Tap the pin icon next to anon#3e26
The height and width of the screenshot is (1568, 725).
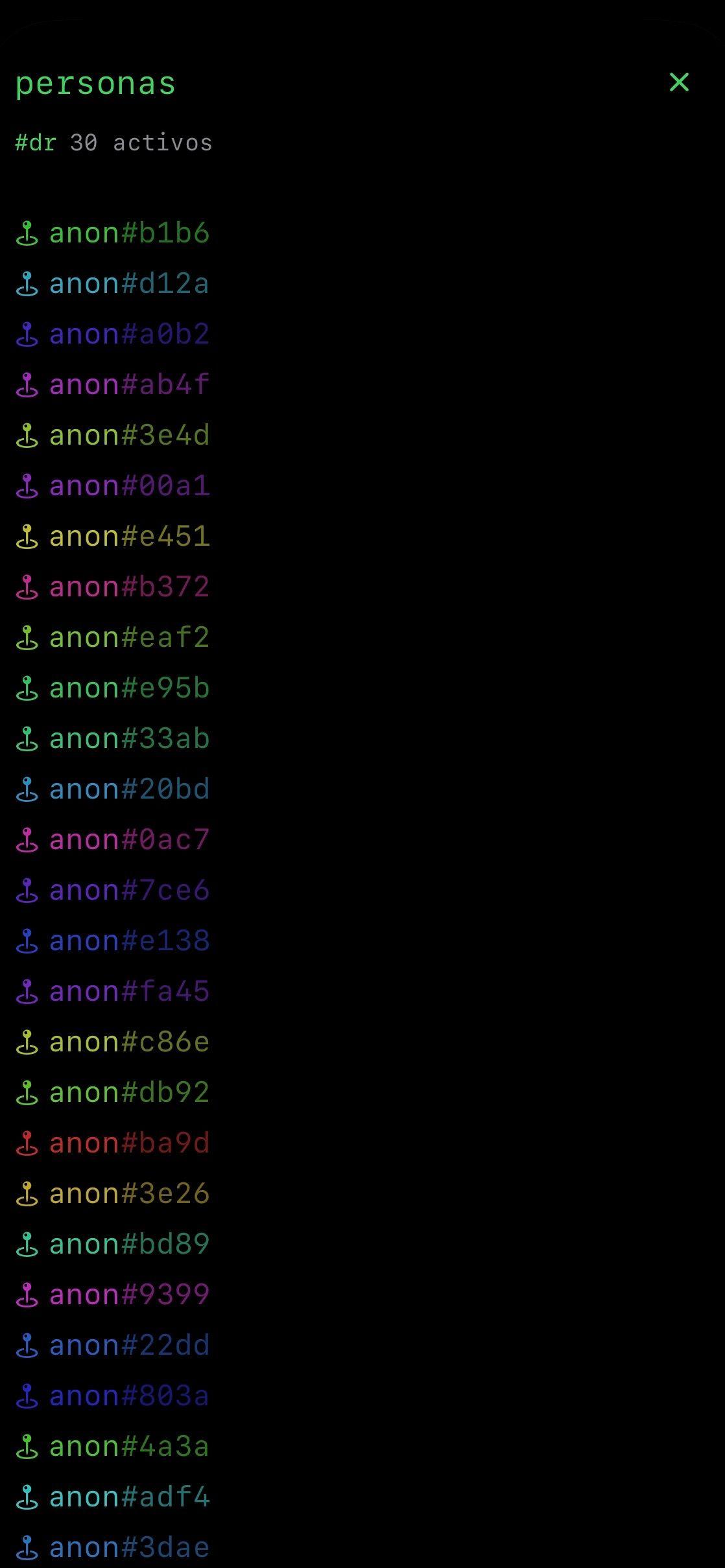coord(27,1194)
